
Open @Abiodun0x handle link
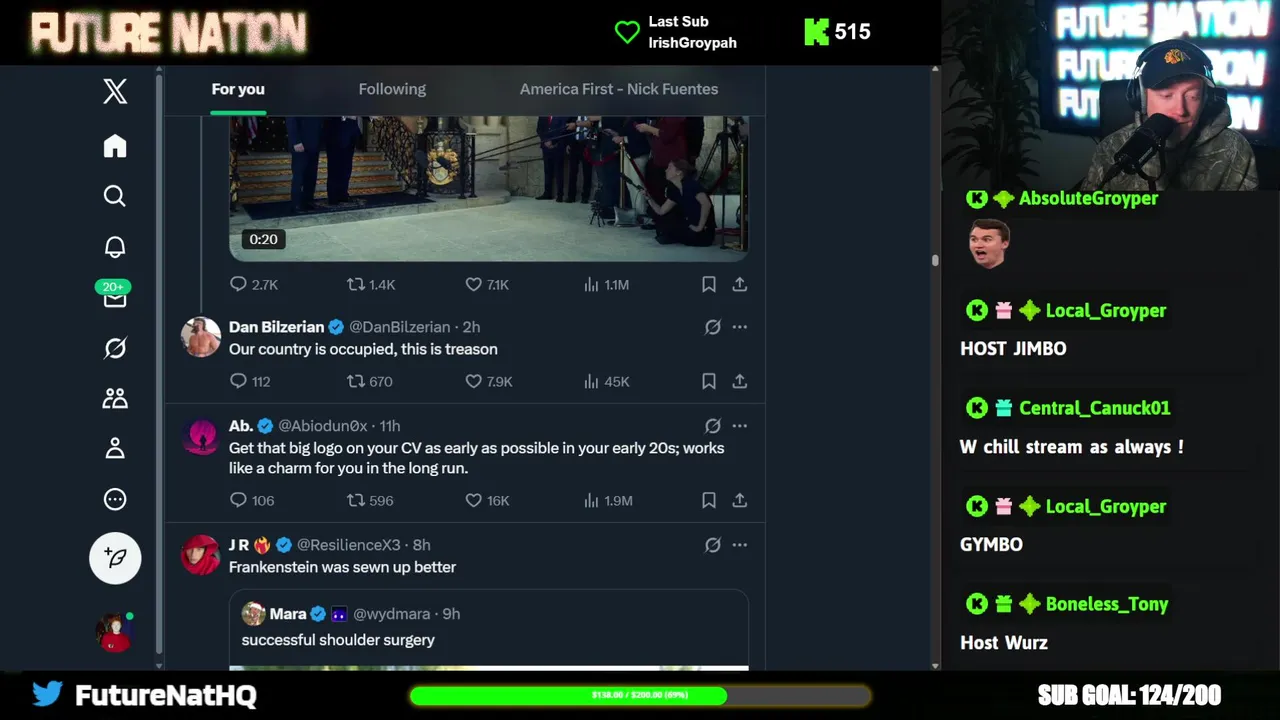[322, 426]
